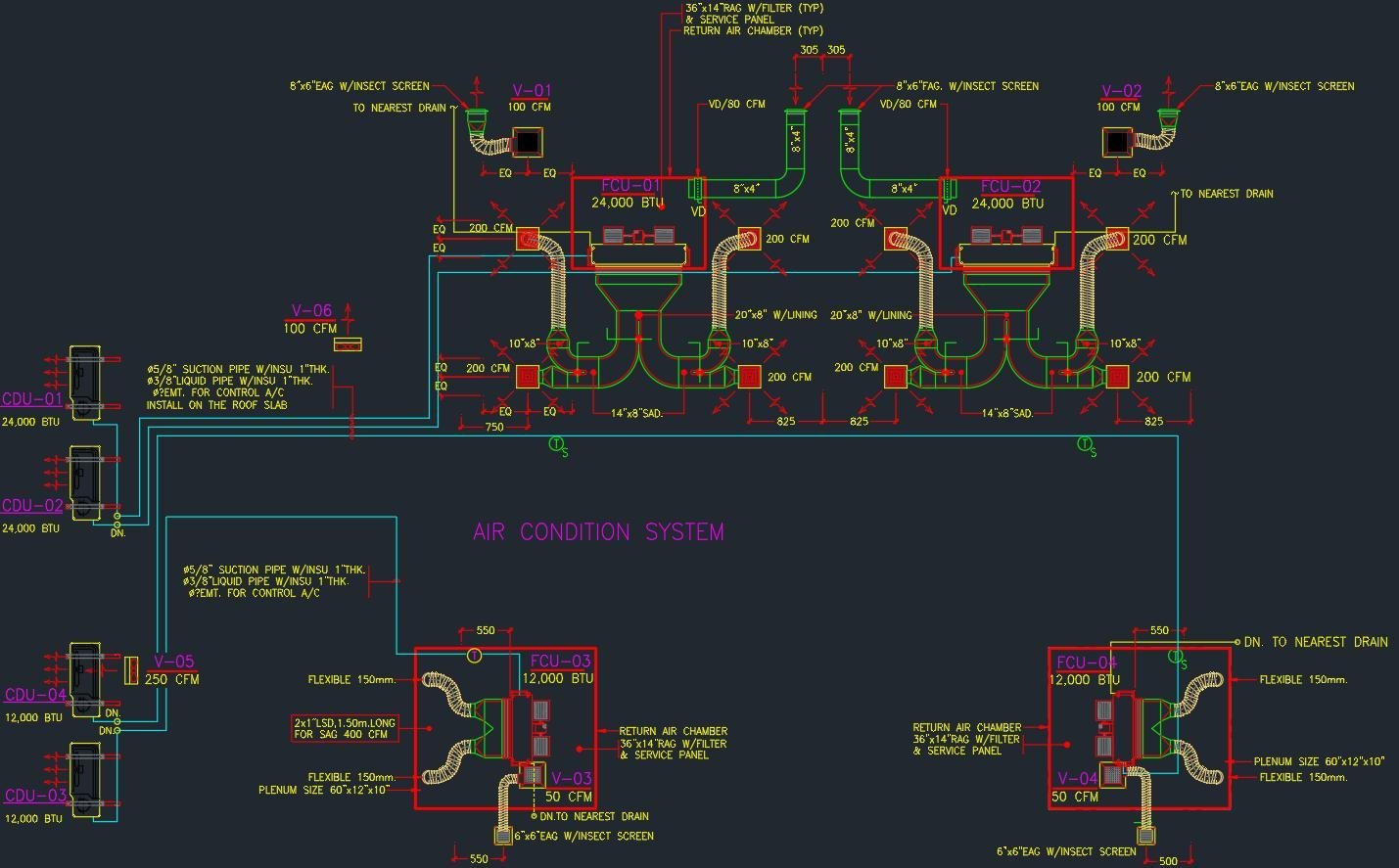
Task: Pick the V-05 fan symbol beside CDU-04
Action: click(x=131, y=670)
